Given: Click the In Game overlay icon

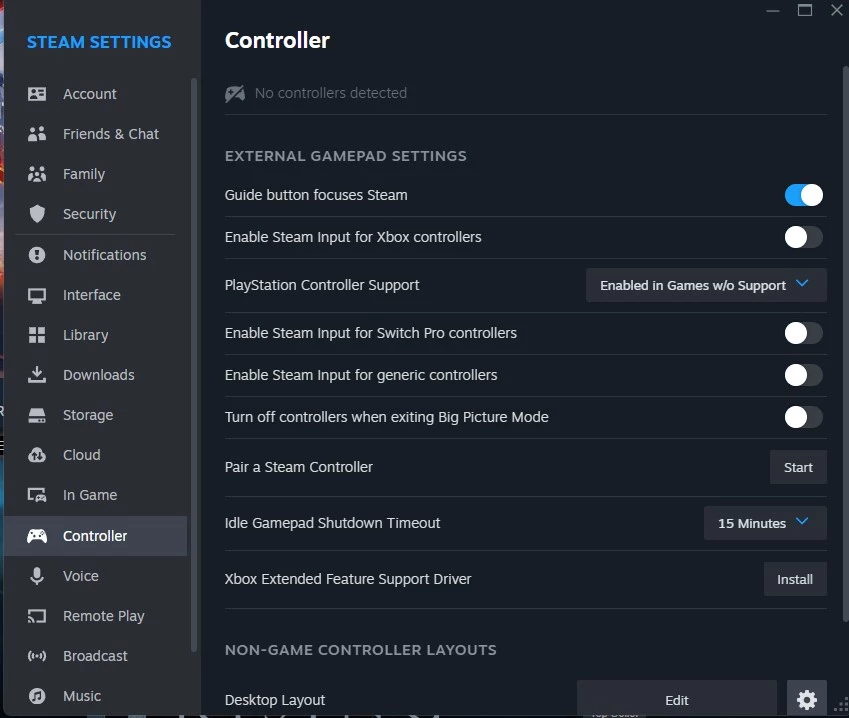Looking at the screenshot, I should click(x=37, y=495).
